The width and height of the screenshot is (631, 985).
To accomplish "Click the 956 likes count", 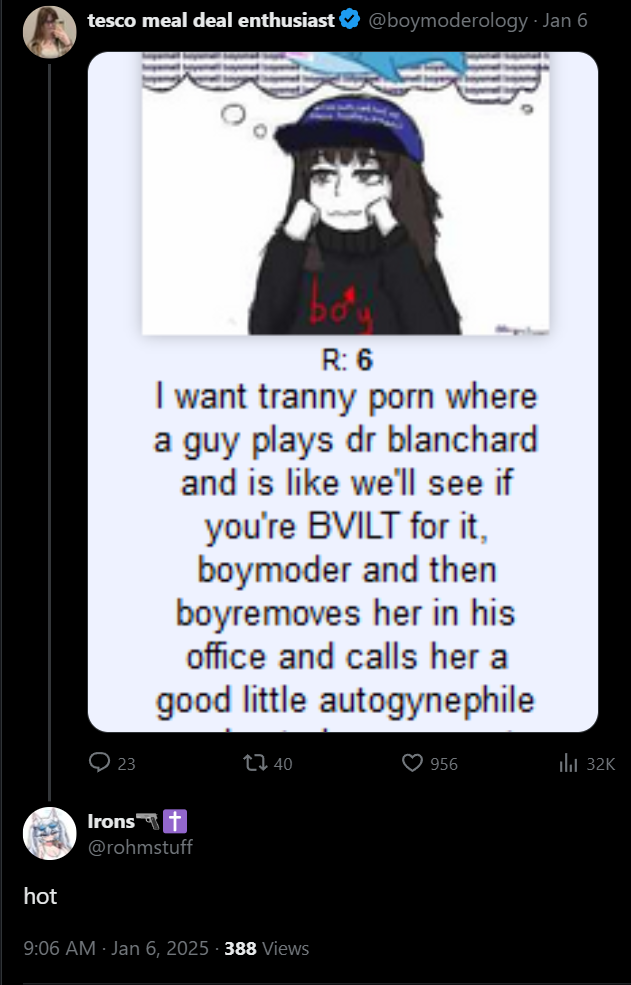I will click(x=444, y=764).
